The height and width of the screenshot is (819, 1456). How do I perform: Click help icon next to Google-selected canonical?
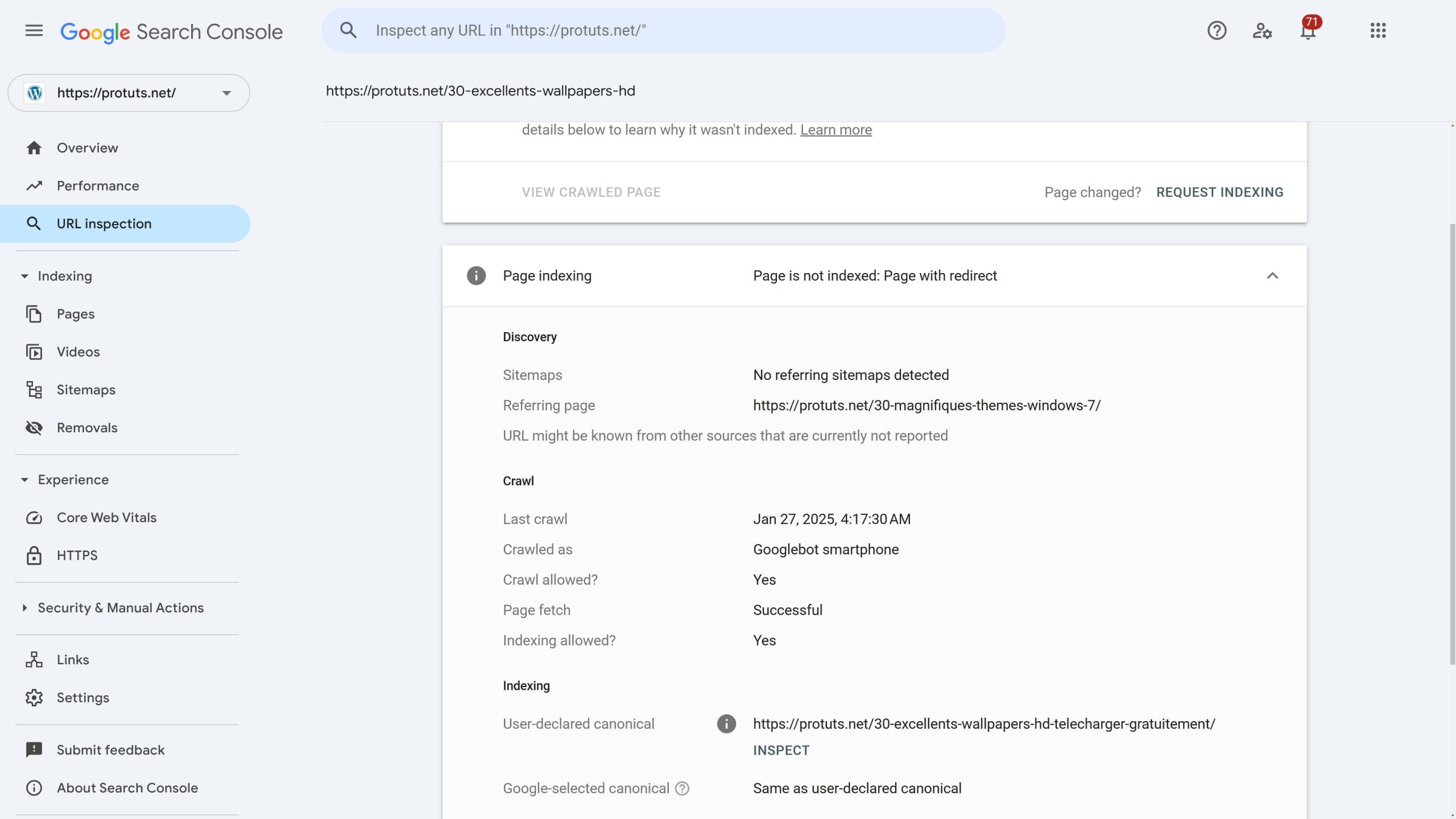pos(682,788)
